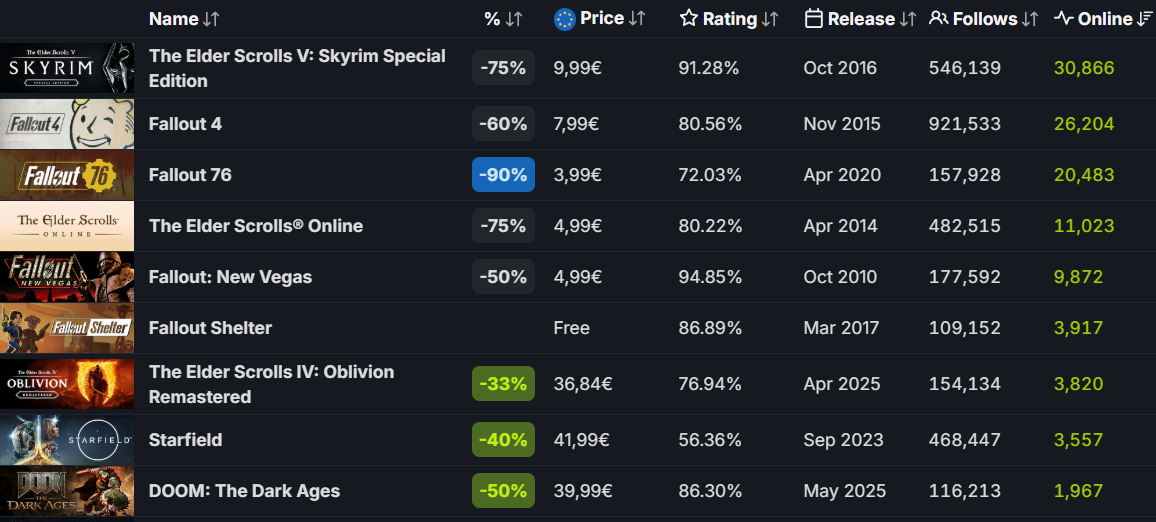This screenshot has height=522, width=1156.
Task: Open DOOM: The Dark Ages link
Action: 244,491
